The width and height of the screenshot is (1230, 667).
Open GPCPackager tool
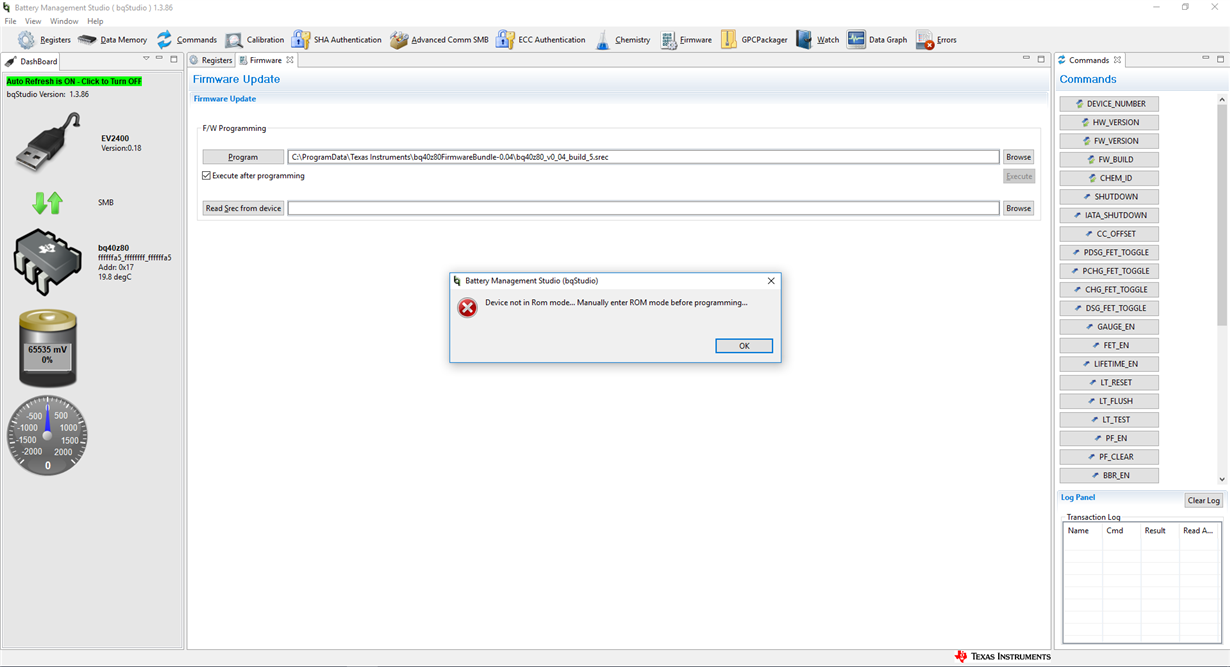coord(754,40)
